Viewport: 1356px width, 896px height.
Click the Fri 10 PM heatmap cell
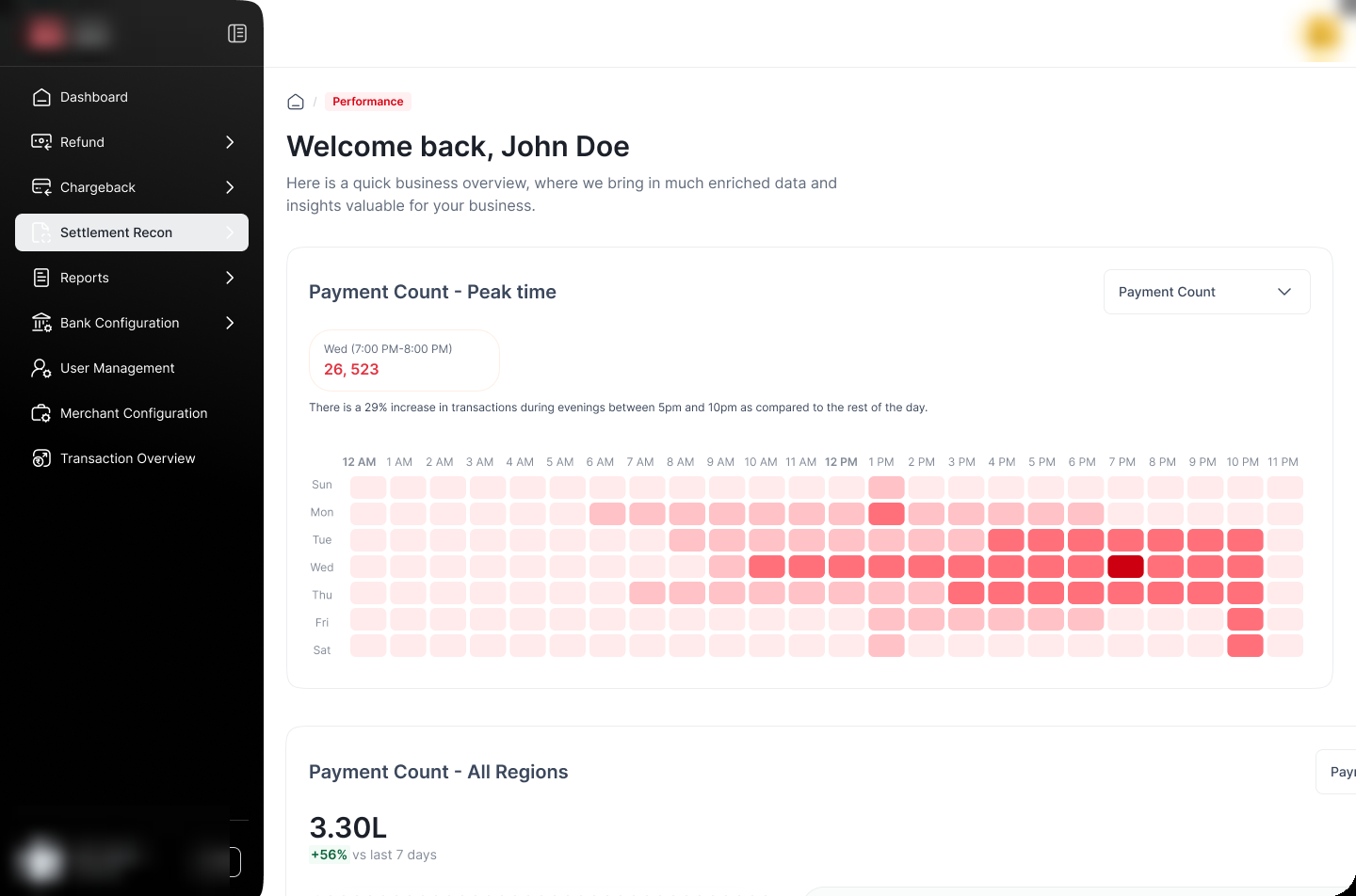(1245, 619)
